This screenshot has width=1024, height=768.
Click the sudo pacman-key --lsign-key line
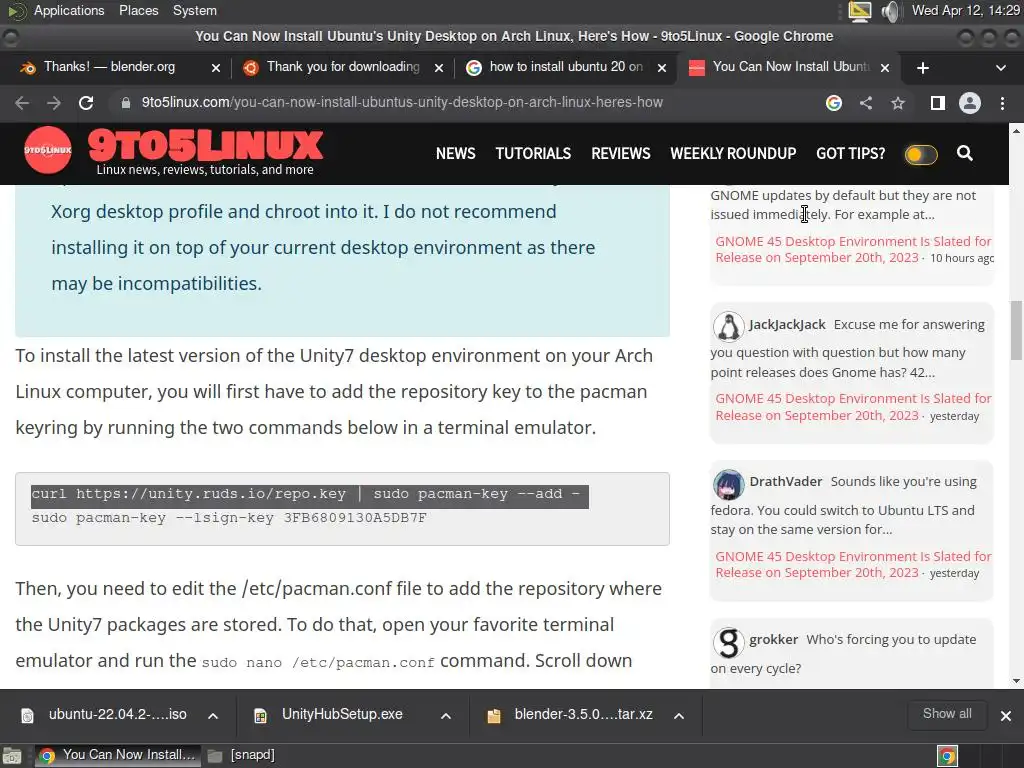[x=229, y=519]
